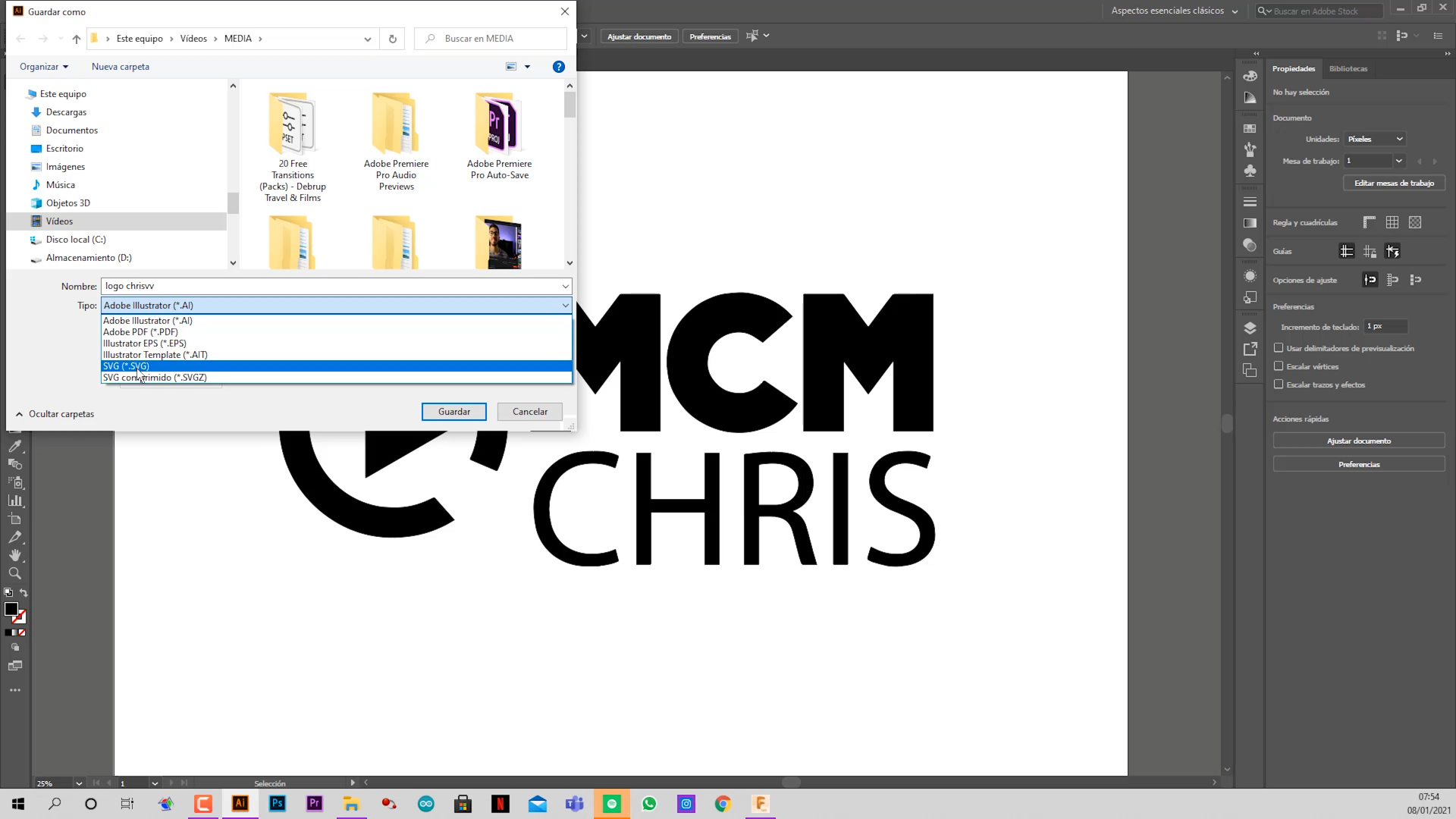Choose Illustrator Template (*.AIT) file type

coord(336,355)
